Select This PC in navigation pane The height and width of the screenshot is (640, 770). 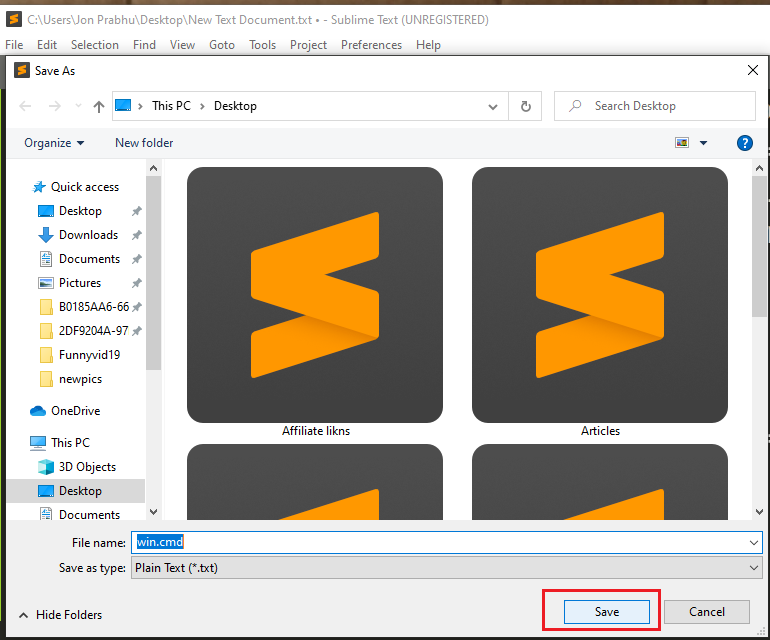pyautogui.click(x=71, y=443)
